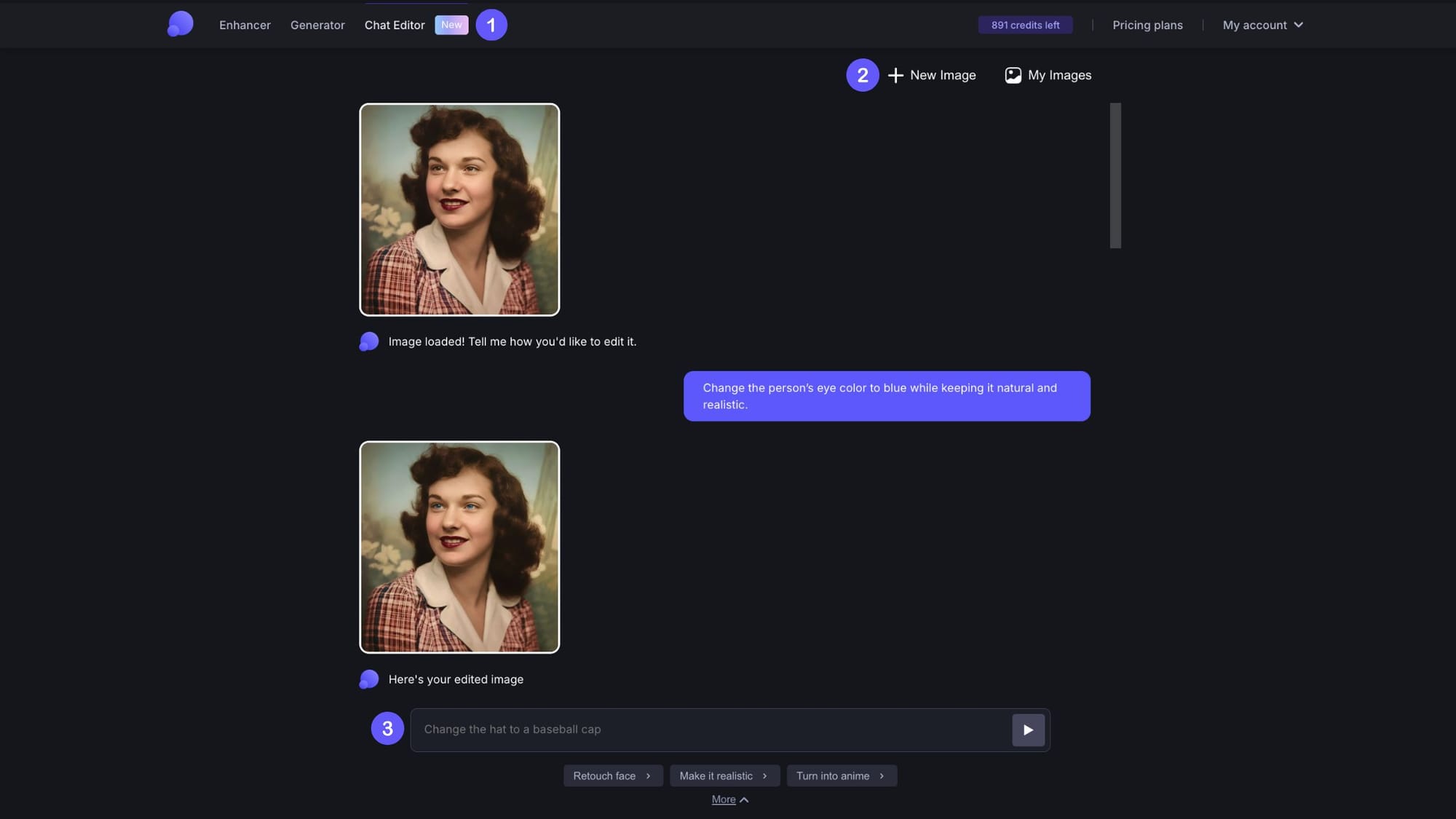Expand the Retouch face suggestion chevron

coord(648,776)
